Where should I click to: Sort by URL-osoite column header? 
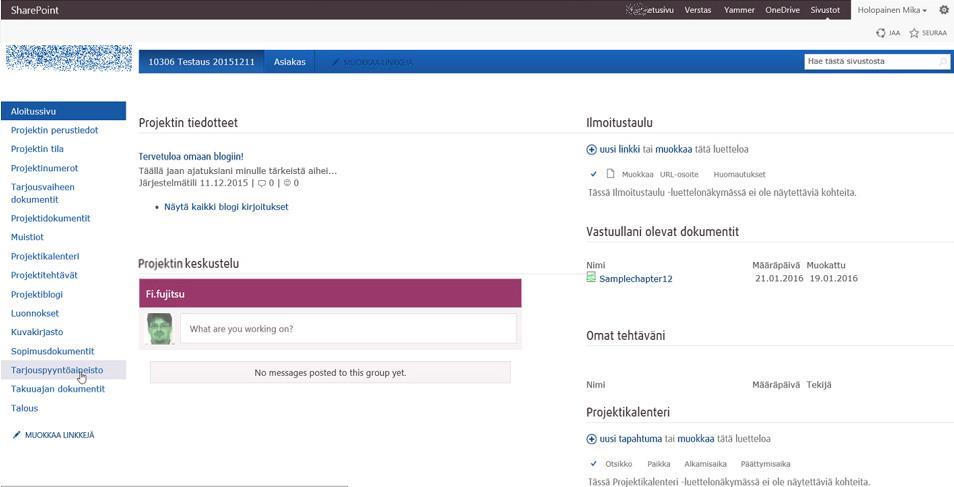(679, 174)
